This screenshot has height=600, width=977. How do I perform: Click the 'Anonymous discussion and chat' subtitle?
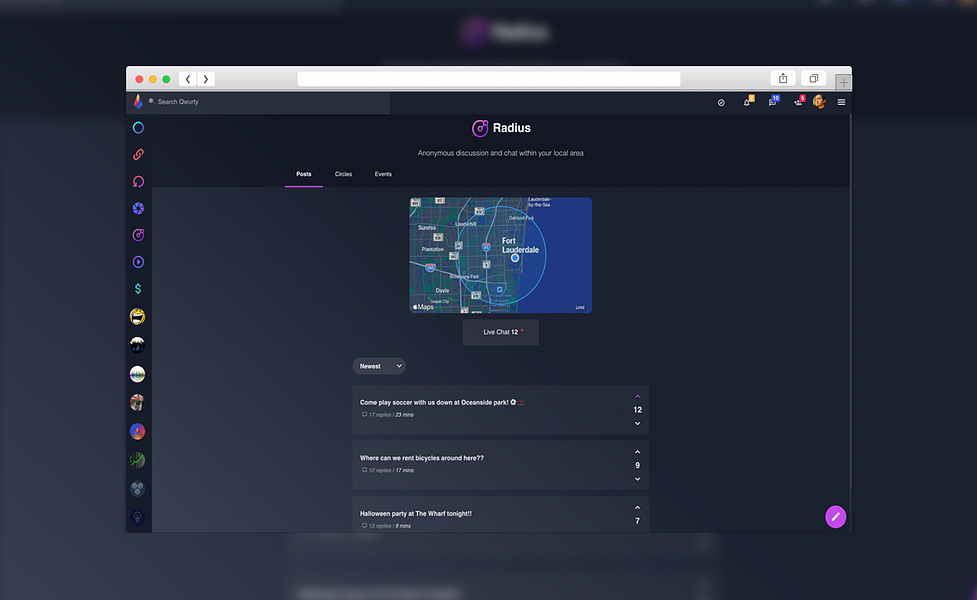pyautogui.click(x=500, y=153)
